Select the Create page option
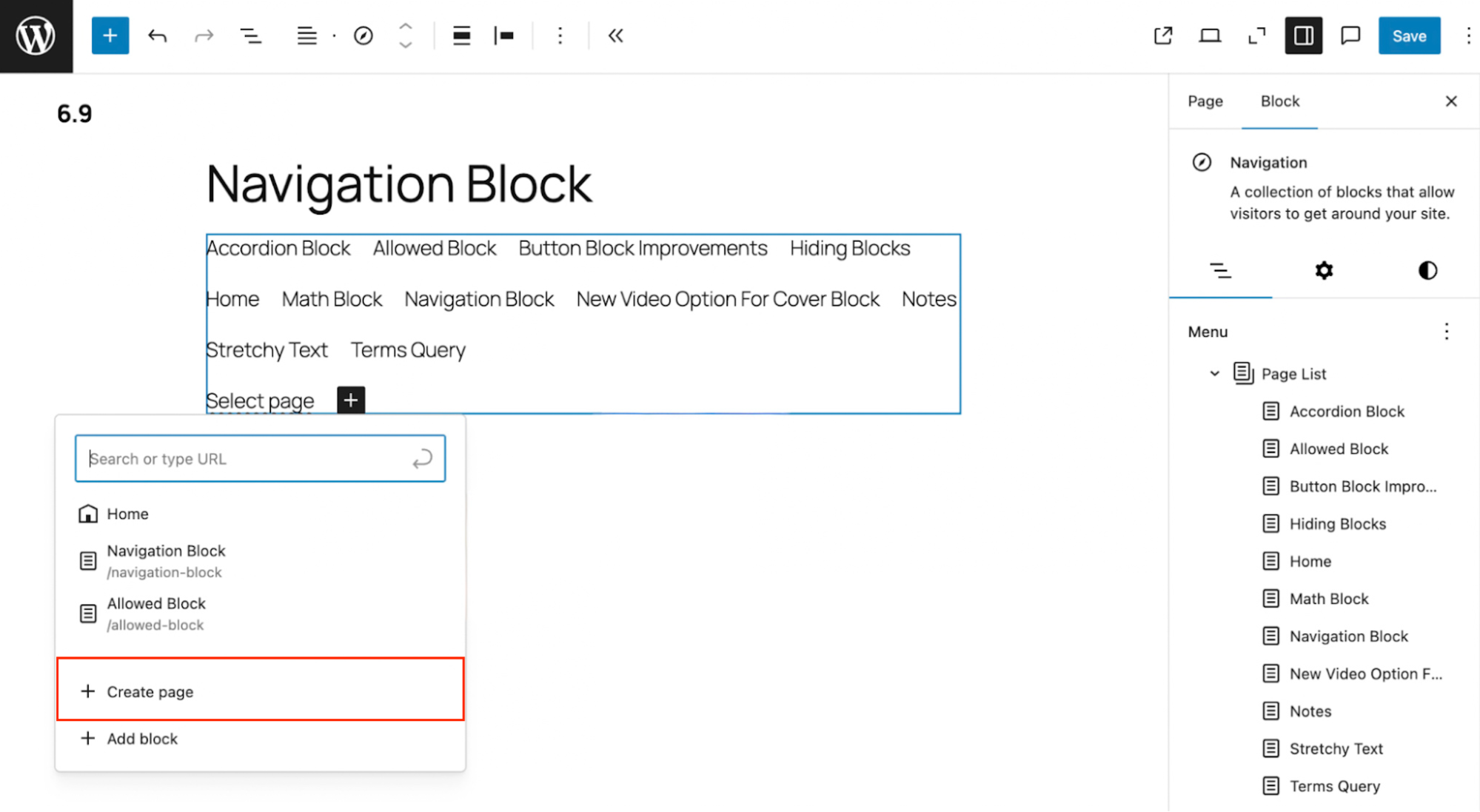Image resolution: width=1480 pixels, height=812 pixels. tap(150, 691)
